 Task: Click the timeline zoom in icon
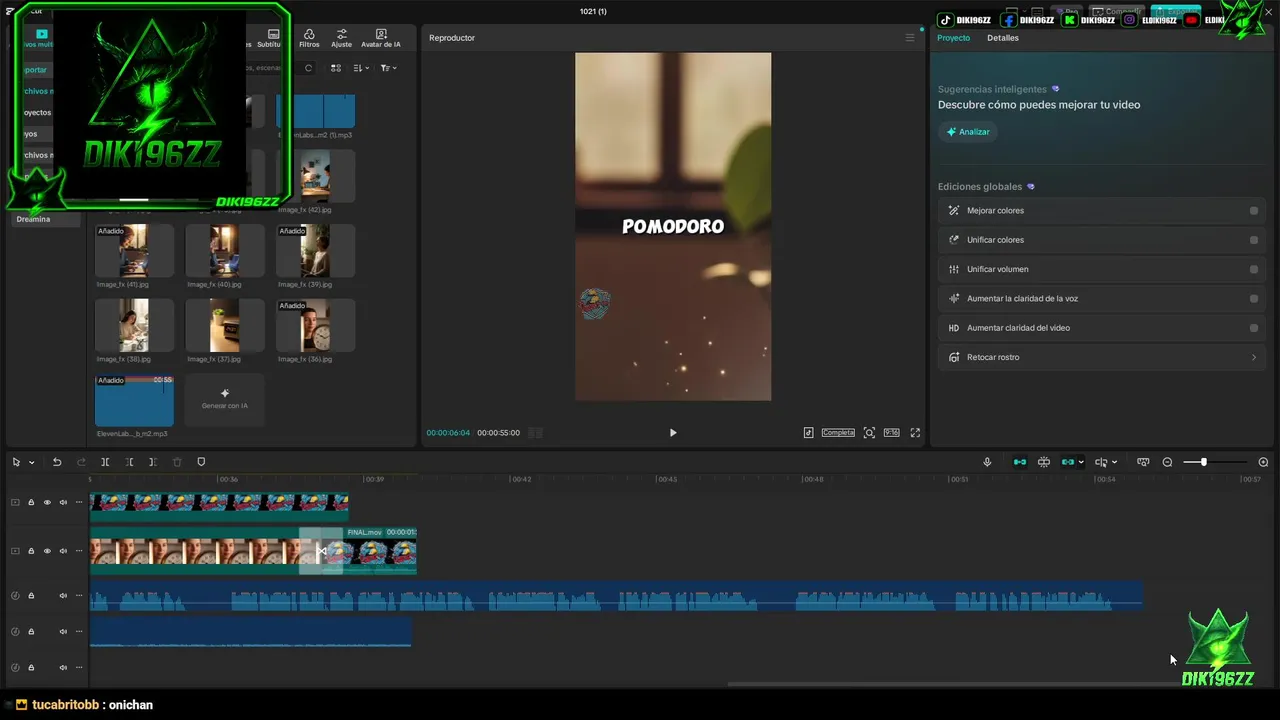pyautogui.click(x=1263, y=462)
